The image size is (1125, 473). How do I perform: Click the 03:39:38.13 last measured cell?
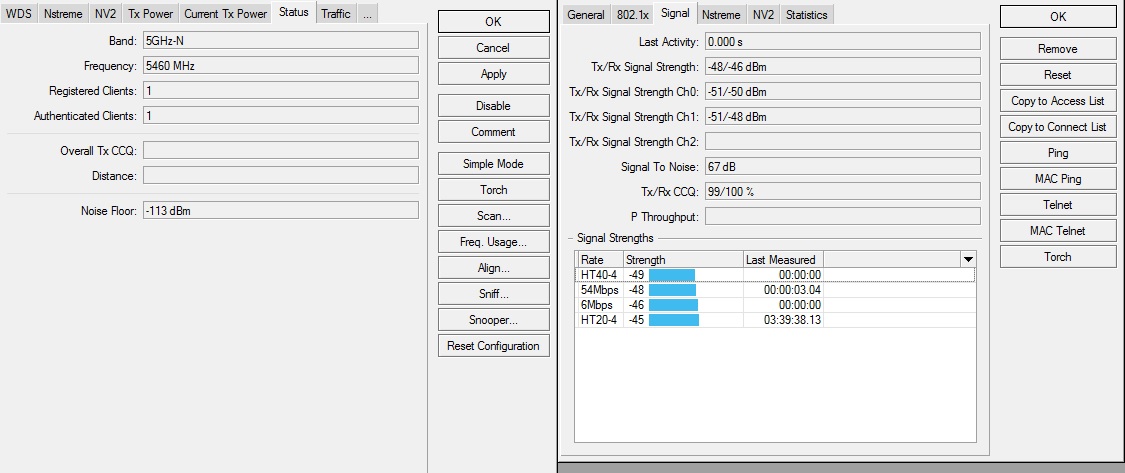coord(783,320)
